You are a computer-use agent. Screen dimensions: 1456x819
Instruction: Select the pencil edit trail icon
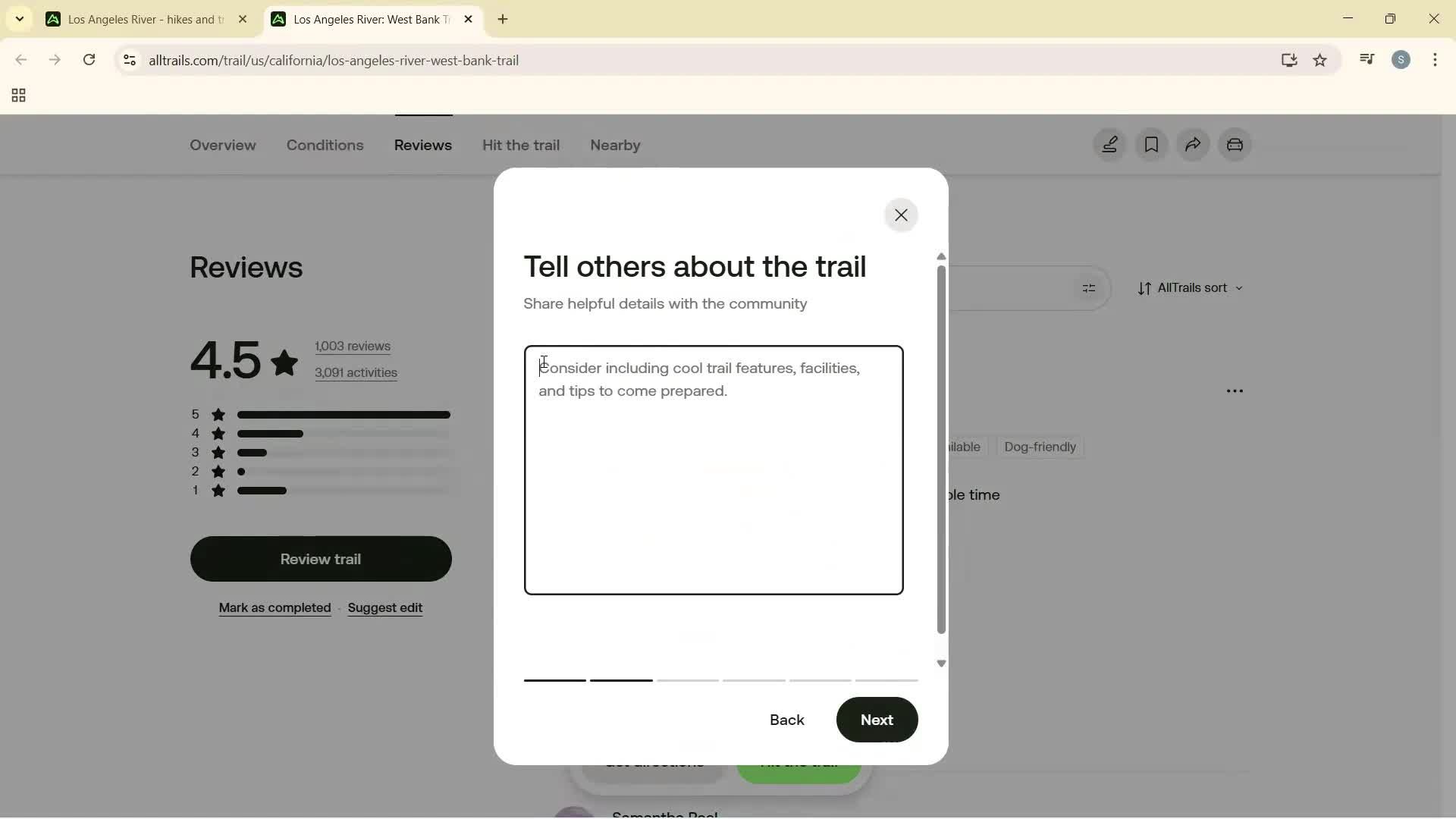click(1109, 145)
